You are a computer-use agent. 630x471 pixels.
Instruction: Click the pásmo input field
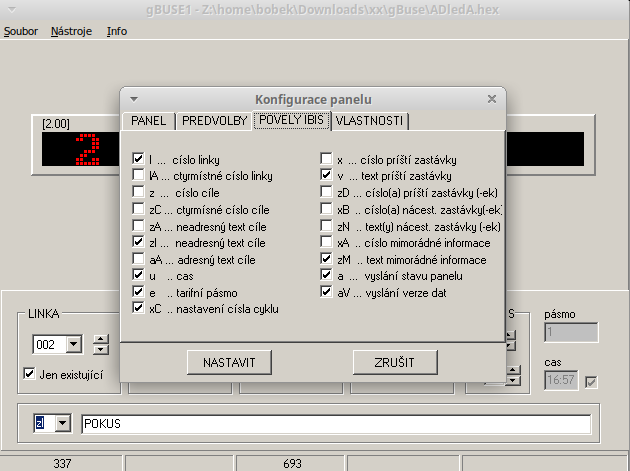[x=571, y=332]
